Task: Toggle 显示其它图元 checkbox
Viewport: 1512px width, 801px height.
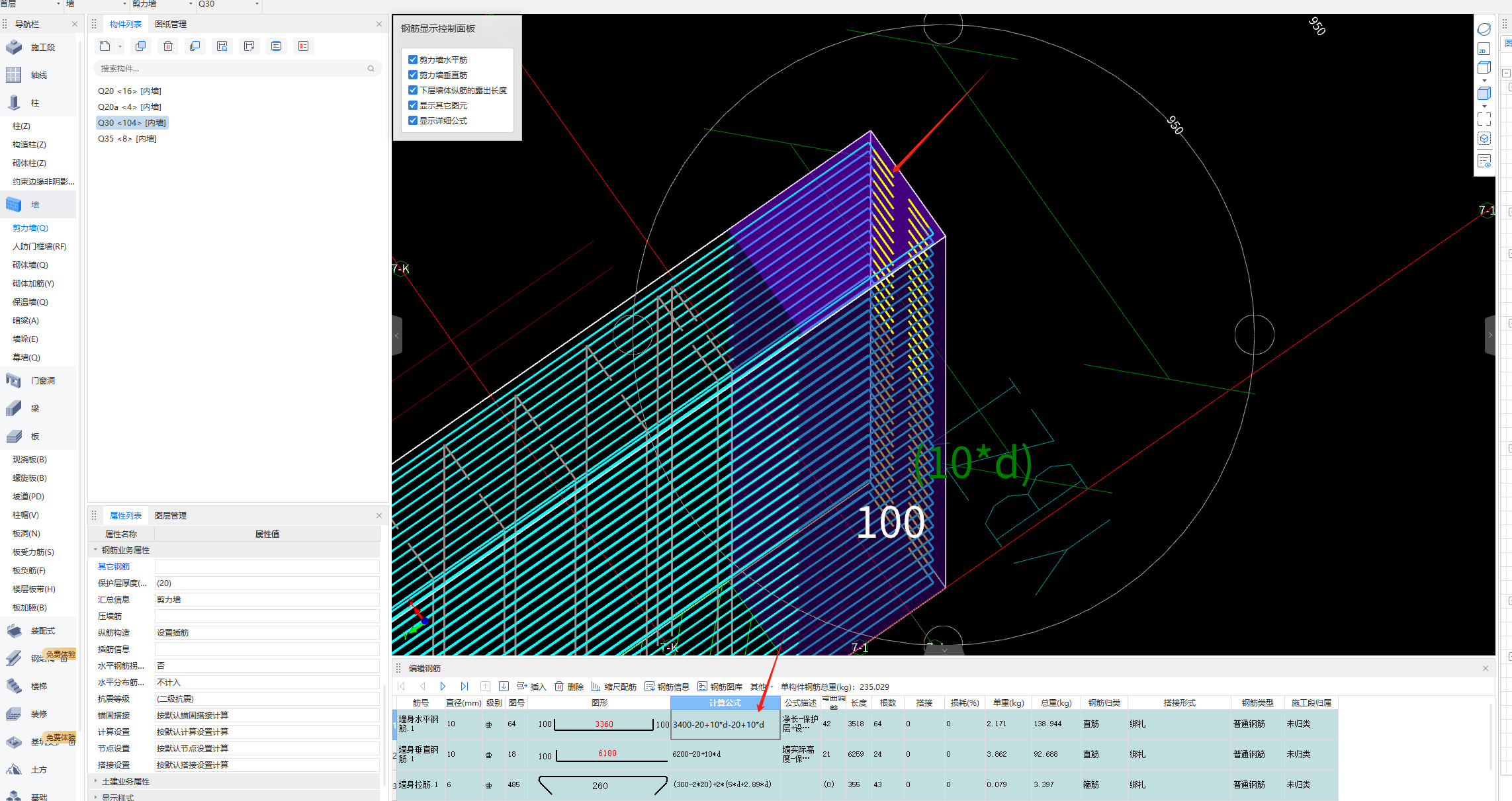Action: point(413,105)
